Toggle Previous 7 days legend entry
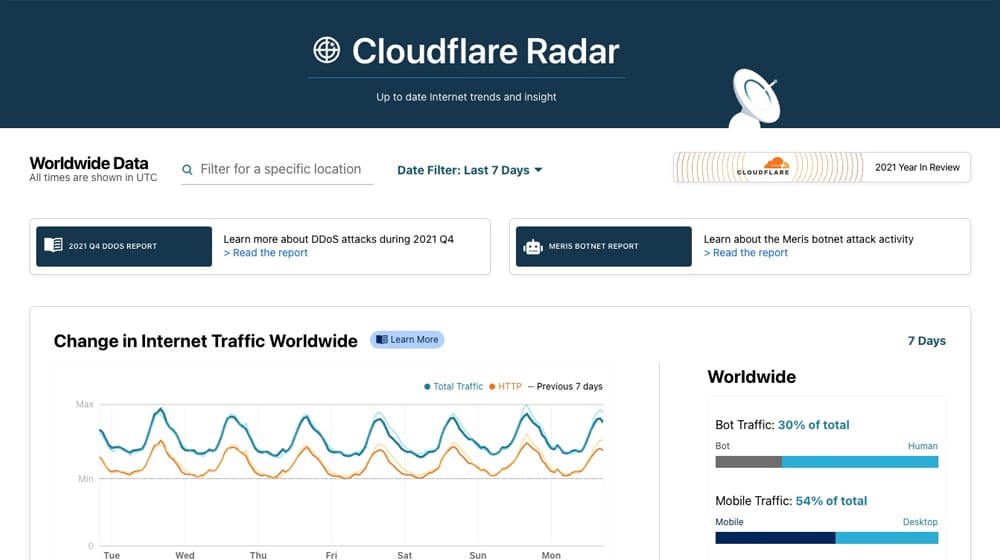The height and width of the screenshot is (560, 1000). tap(565, 386)
